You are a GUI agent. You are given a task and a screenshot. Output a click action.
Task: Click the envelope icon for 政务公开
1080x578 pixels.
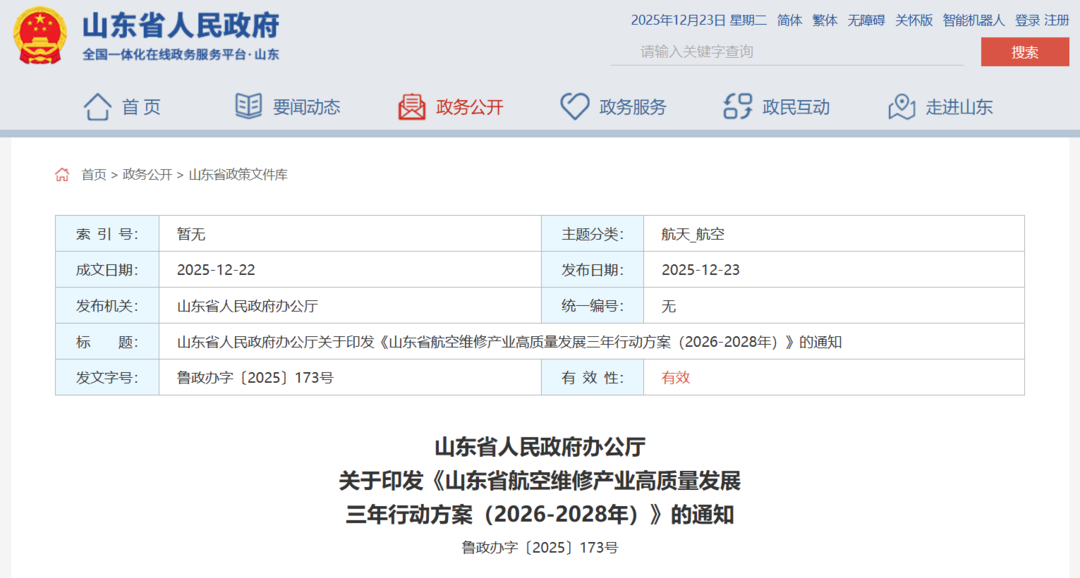[412, 106]
